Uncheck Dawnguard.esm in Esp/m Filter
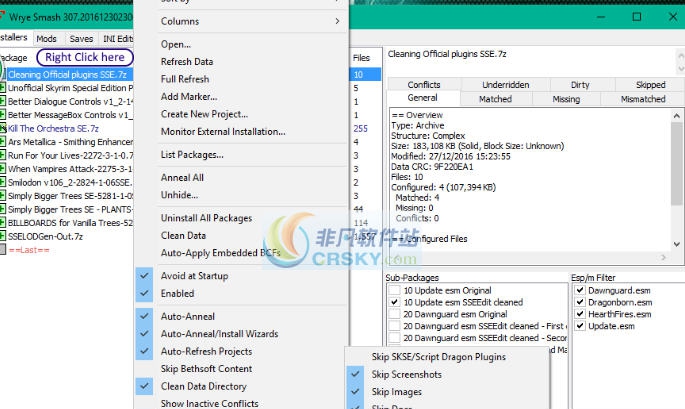Image resolution: width=685 pixels, height=409 pixels. [580, 290]
